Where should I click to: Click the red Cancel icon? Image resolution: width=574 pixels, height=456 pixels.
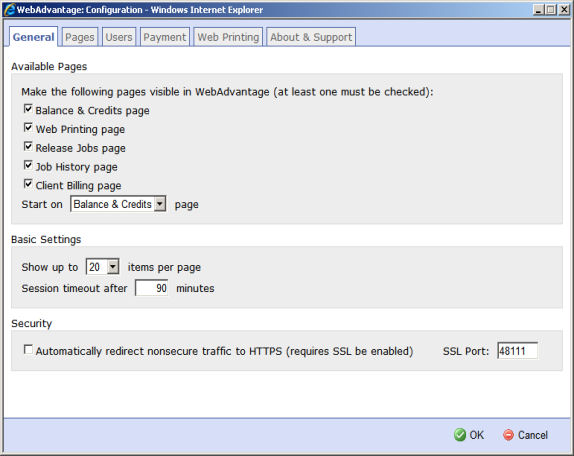[508, 435]
